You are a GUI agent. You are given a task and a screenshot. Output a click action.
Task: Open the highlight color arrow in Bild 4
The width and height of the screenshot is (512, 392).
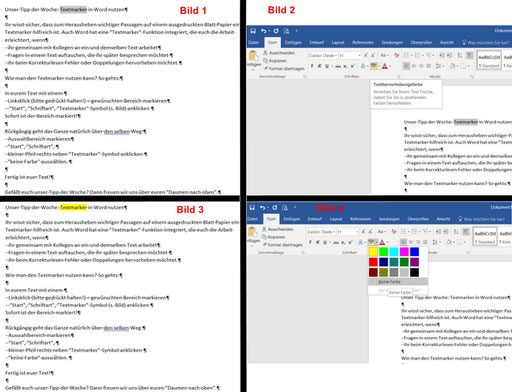(x=376, y=243)
